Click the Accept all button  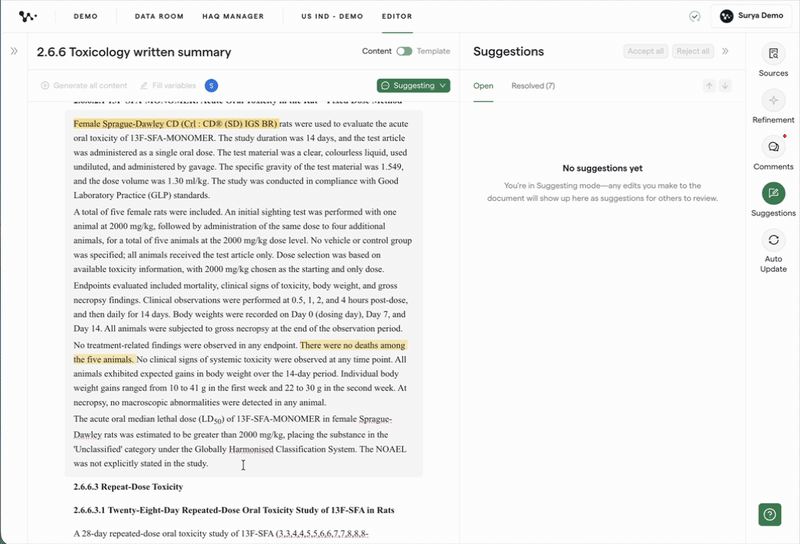click(x=645, y=51)
